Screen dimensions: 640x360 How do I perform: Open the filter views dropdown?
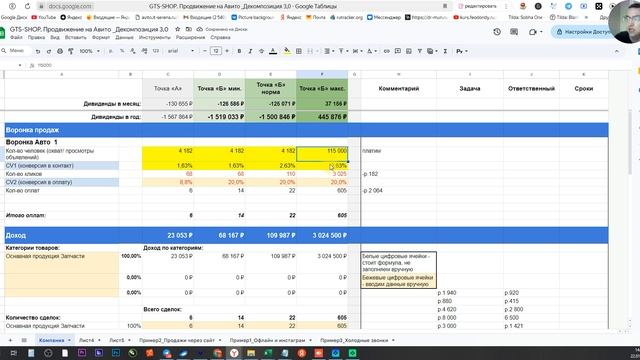click(x=432, y=51)
